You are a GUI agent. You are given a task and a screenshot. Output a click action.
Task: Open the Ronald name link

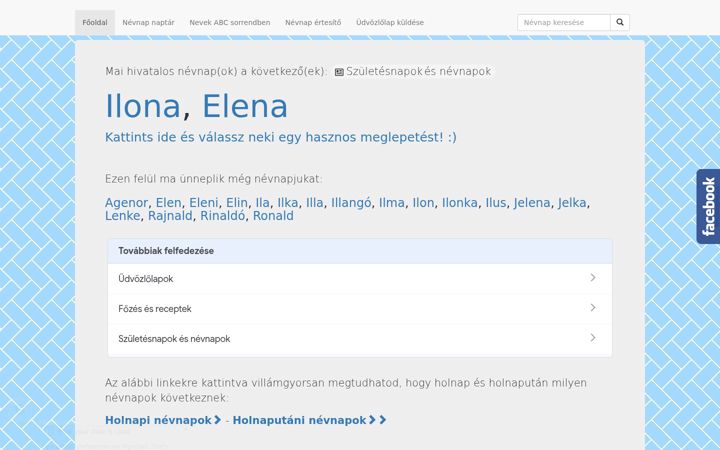273,216
